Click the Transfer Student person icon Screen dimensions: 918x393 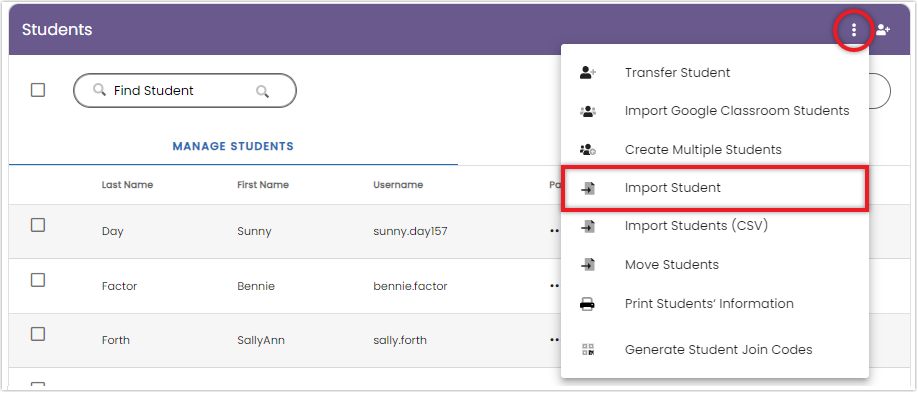click(587, 73)
